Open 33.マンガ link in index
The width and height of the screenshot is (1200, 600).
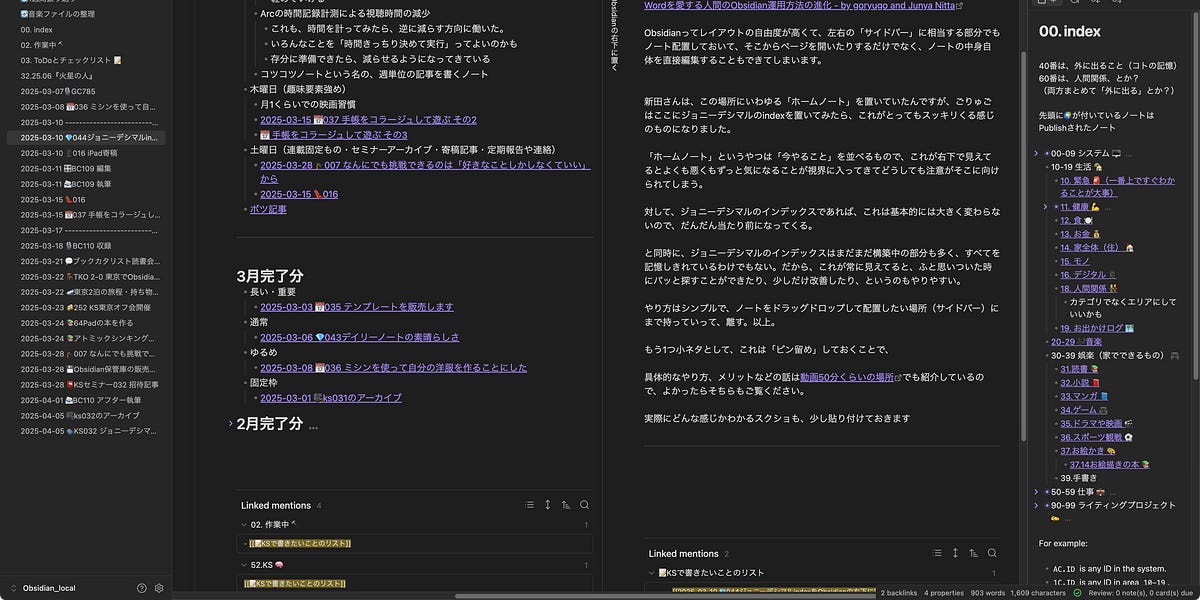1085,396
